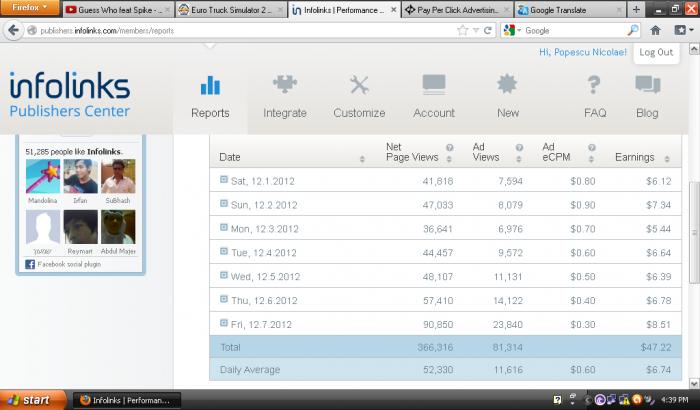Click the Net Page Views help icon
The height and width of the screenshot is (410, 700).
pos(450,147)
